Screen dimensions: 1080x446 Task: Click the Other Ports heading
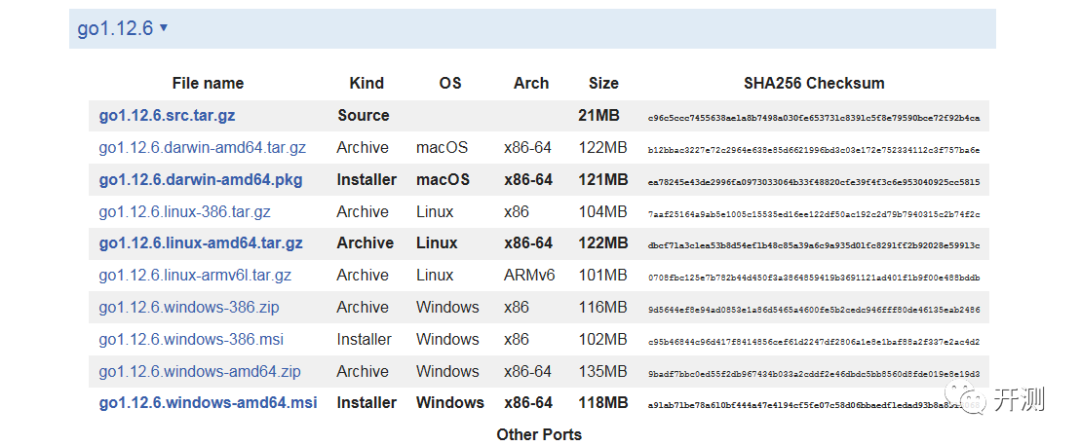tap(539, 434)
